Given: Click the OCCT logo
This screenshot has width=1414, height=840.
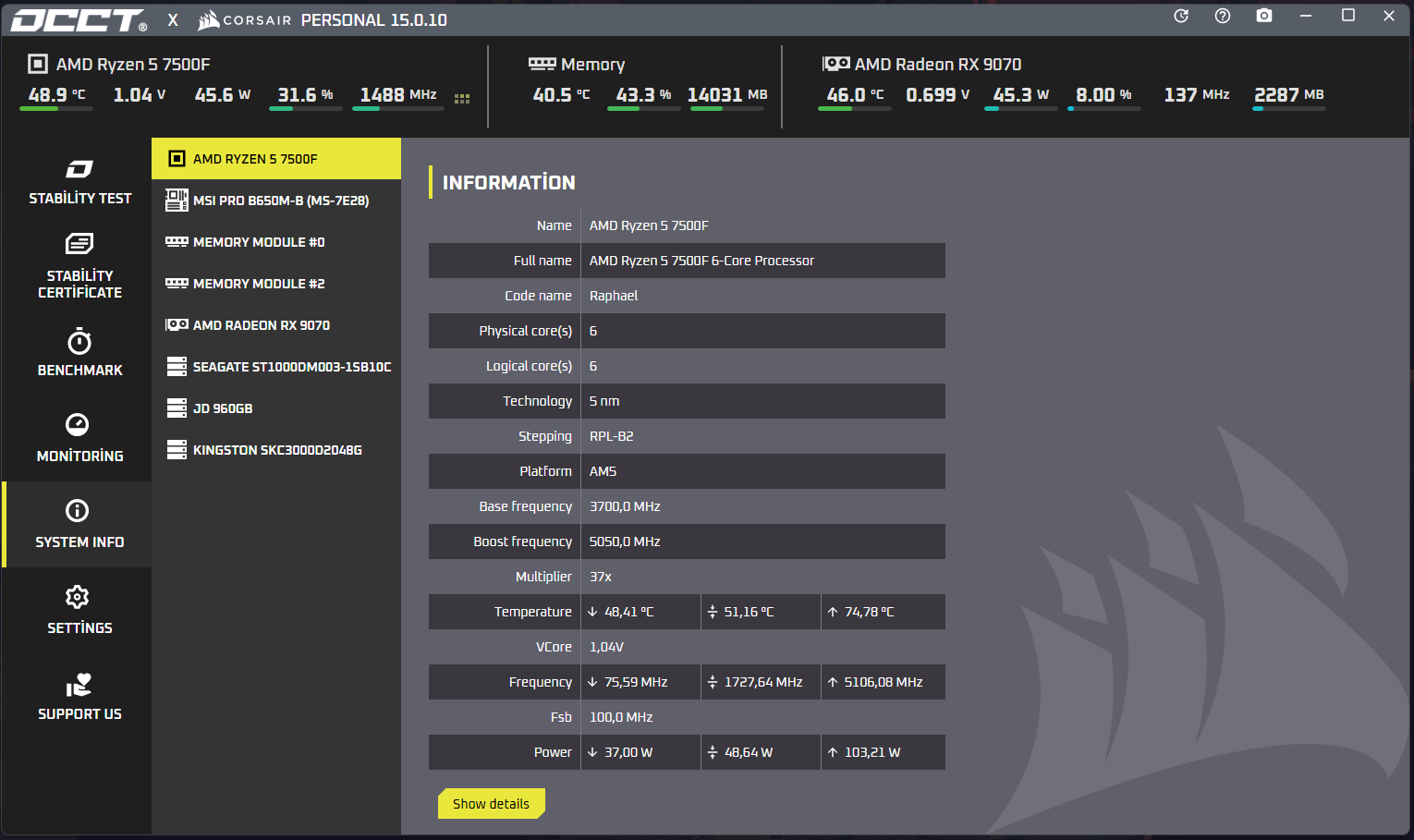Looking at the screenshot, I should 79,20.
